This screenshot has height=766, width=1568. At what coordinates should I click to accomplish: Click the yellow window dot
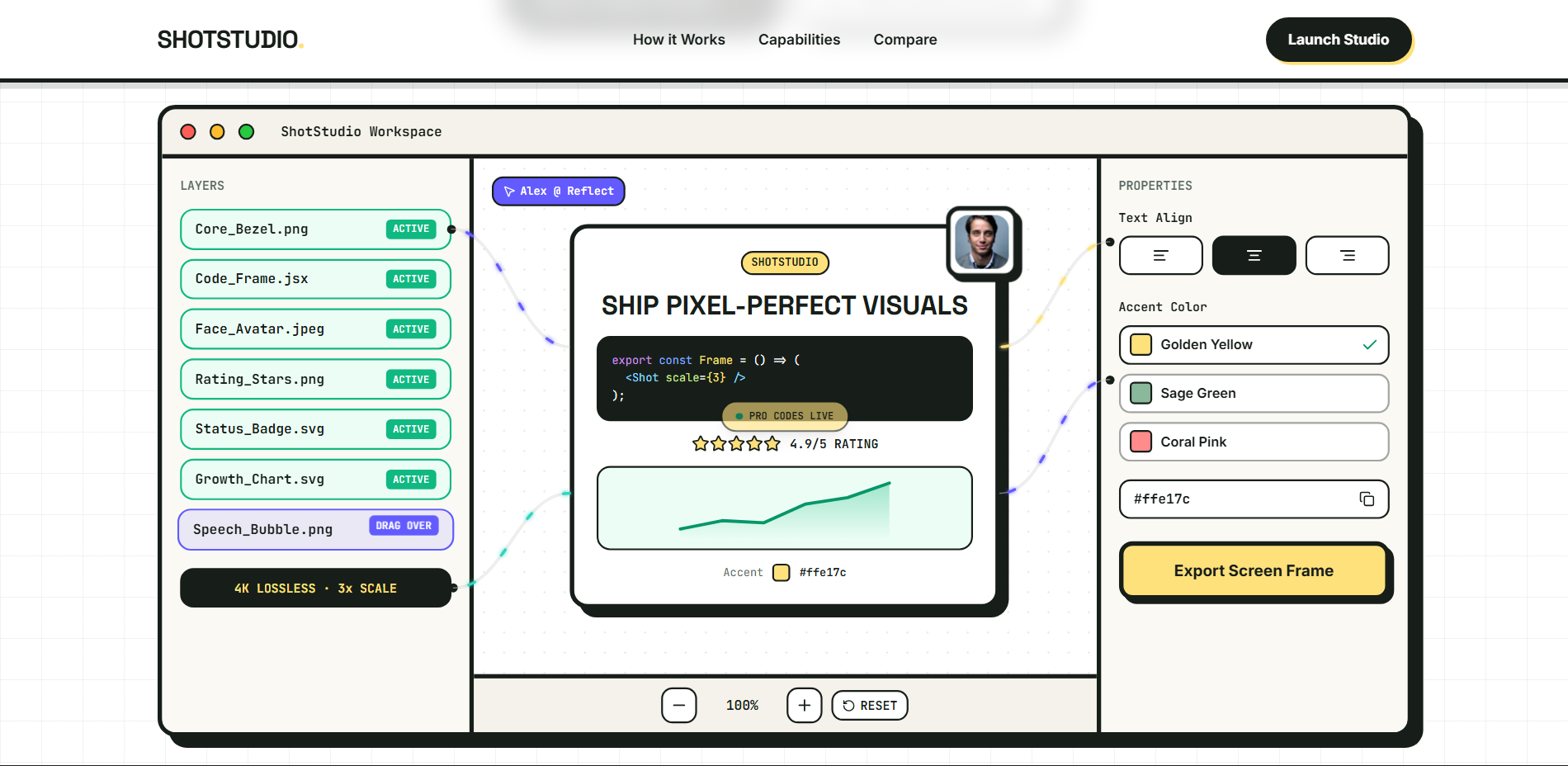217,132
